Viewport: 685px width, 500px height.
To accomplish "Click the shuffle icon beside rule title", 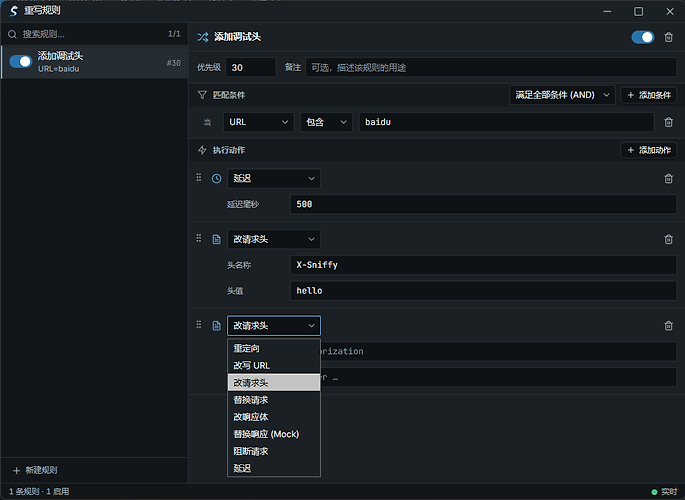I will tap(203, 37).
